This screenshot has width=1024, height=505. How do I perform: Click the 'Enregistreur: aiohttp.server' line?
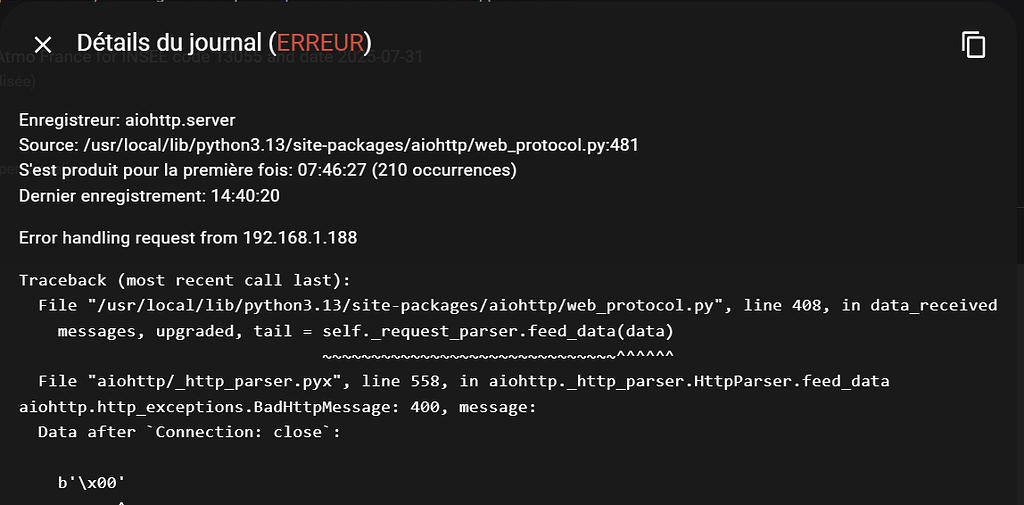coord(127,120)
